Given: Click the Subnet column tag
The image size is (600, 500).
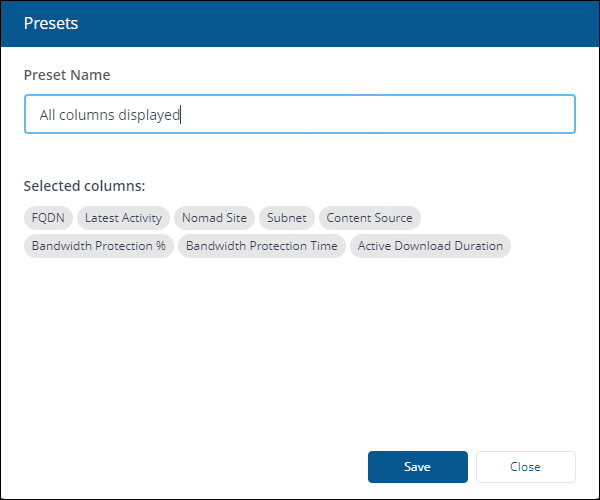Looking at the screenshot, I should [287, 218].
